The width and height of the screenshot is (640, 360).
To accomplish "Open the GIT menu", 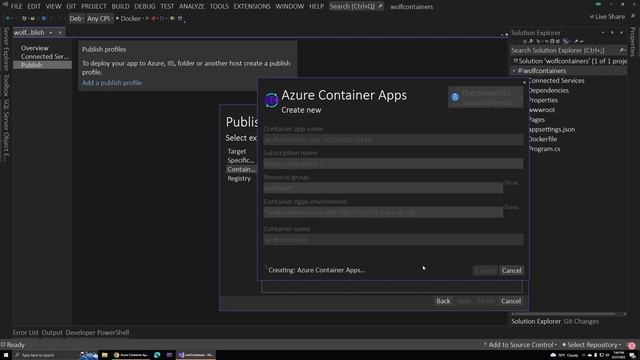I will [71, 7].
